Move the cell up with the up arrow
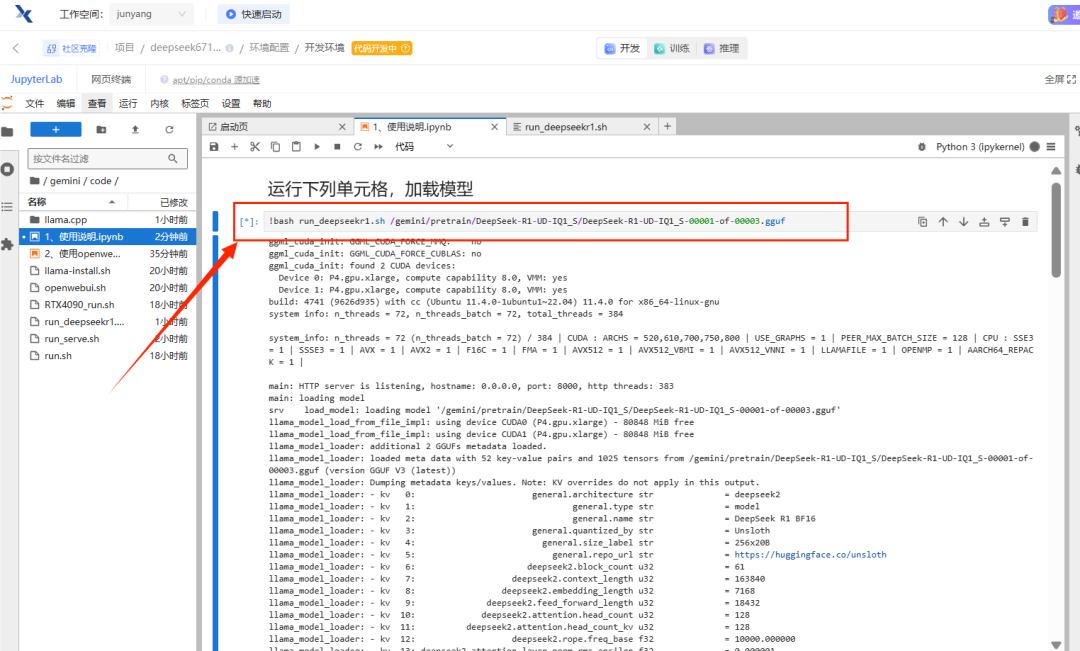The width and height of the screenshot is (1080, 651). 943,222
